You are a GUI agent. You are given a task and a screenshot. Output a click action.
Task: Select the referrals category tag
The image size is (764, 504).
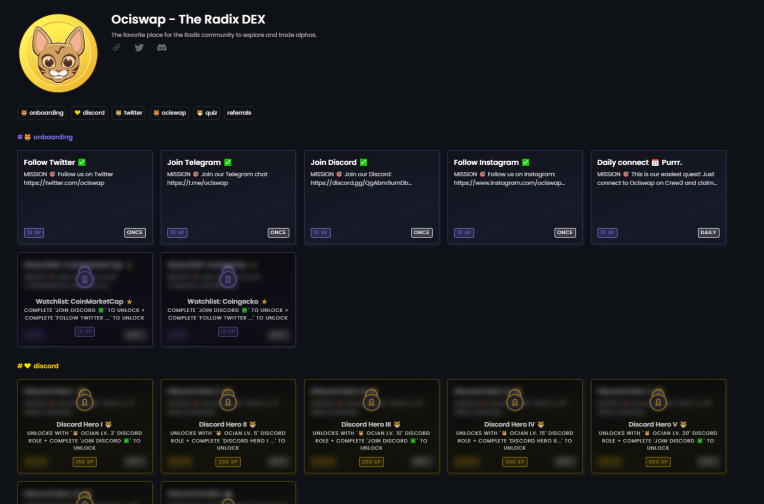click(x=239, y=113)
